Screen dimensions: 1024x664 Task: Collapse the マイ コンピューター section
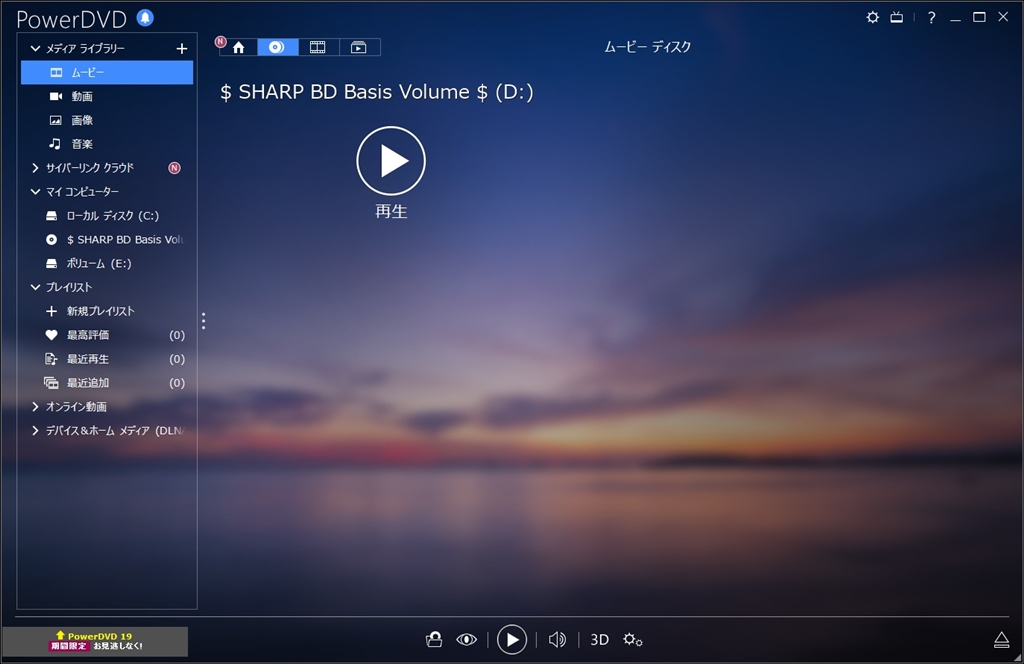click(x=35, y=192)
